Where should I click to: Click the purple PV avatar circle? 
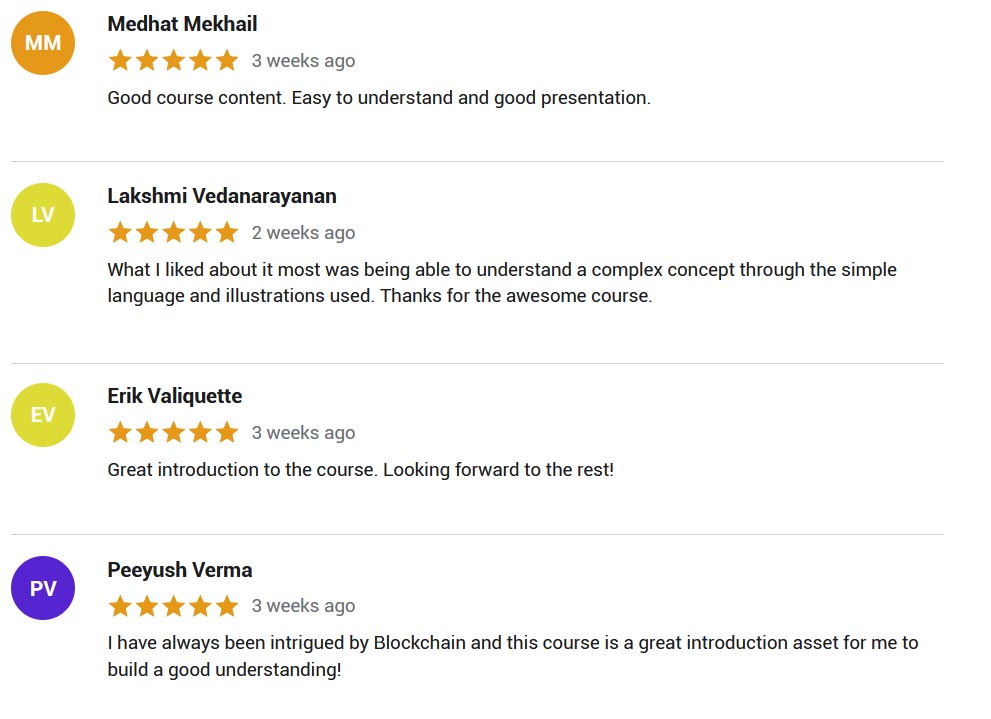click(x=43, y=588)
